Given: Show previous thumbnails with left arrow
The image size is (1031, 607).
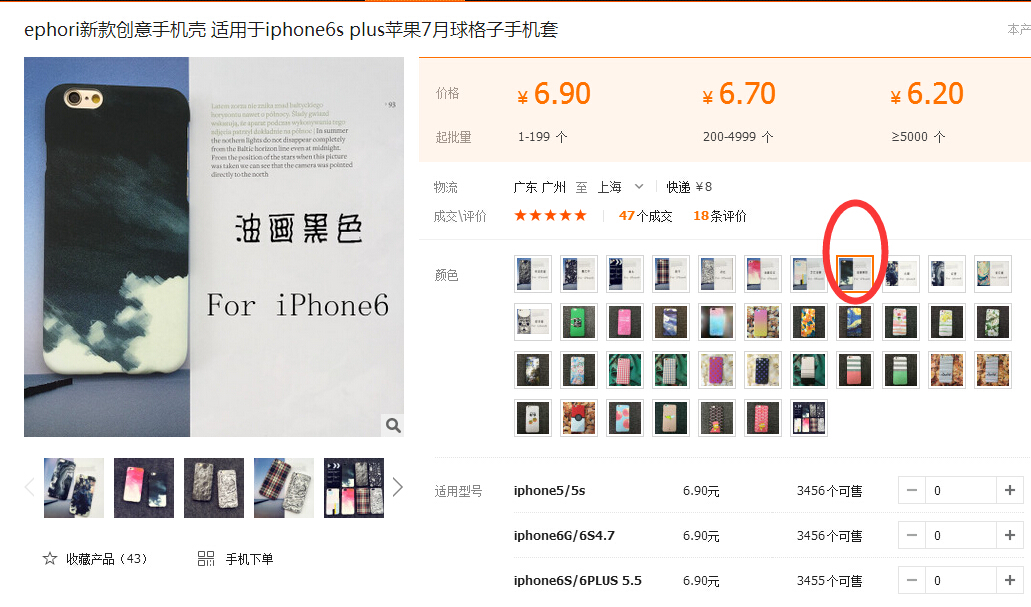Looking at the screenshot, I should click(x=30, y=487).
